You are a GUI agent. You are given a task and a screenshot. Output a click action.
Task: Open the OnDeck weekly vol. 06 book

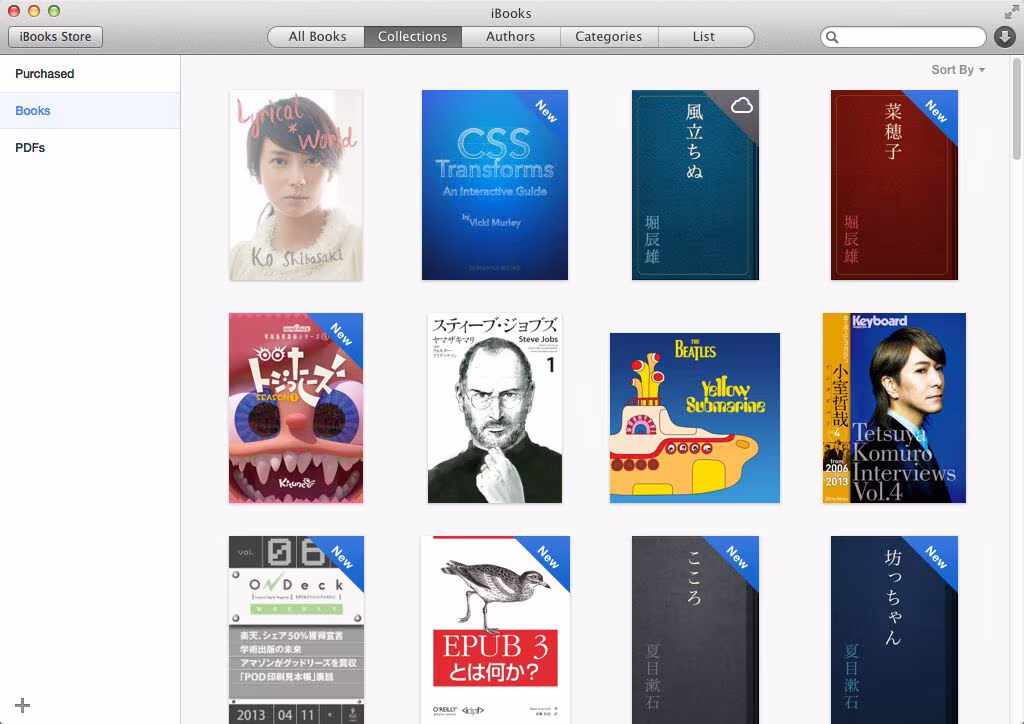296,630
